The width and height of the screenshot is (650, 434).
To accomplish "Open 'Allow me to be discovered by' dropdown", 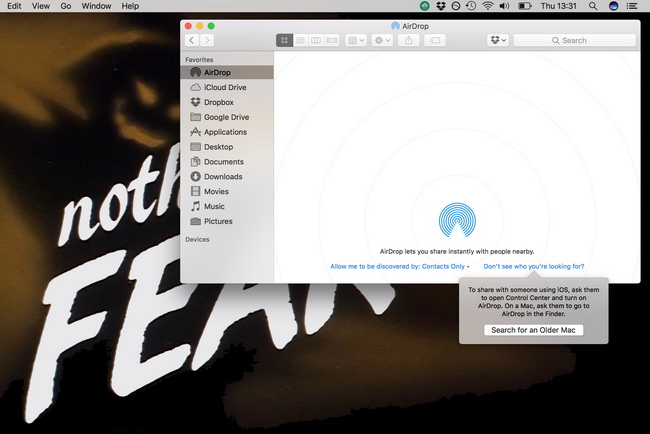I will tap(400, 267).
